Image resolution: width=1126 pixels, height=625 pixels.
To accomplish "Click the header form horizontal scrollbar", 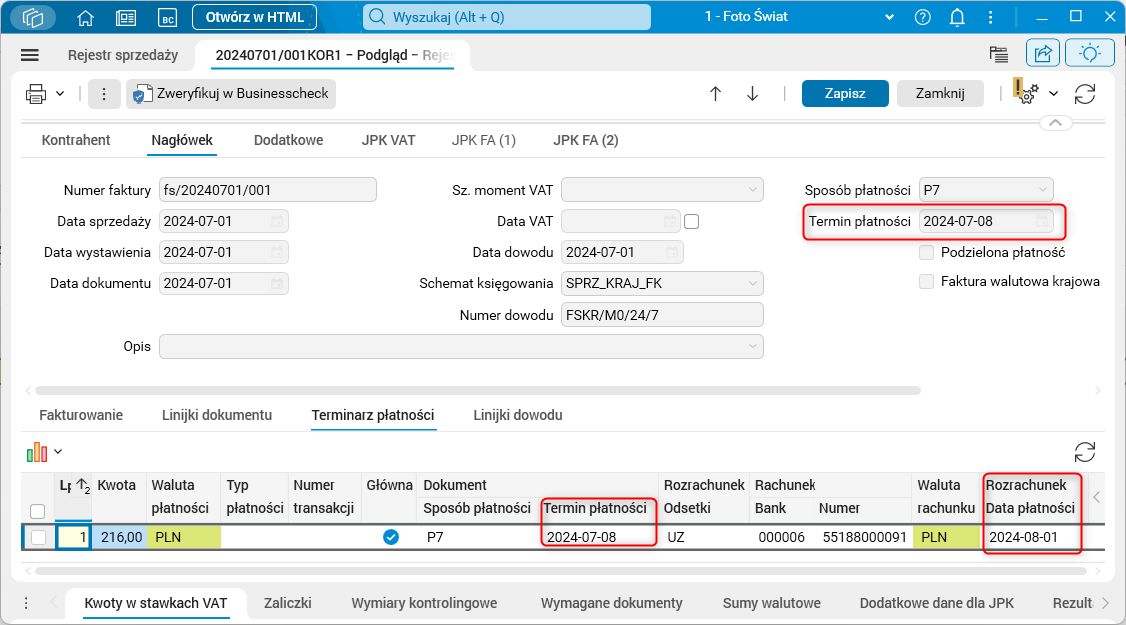I will click(x=478, y=391).
